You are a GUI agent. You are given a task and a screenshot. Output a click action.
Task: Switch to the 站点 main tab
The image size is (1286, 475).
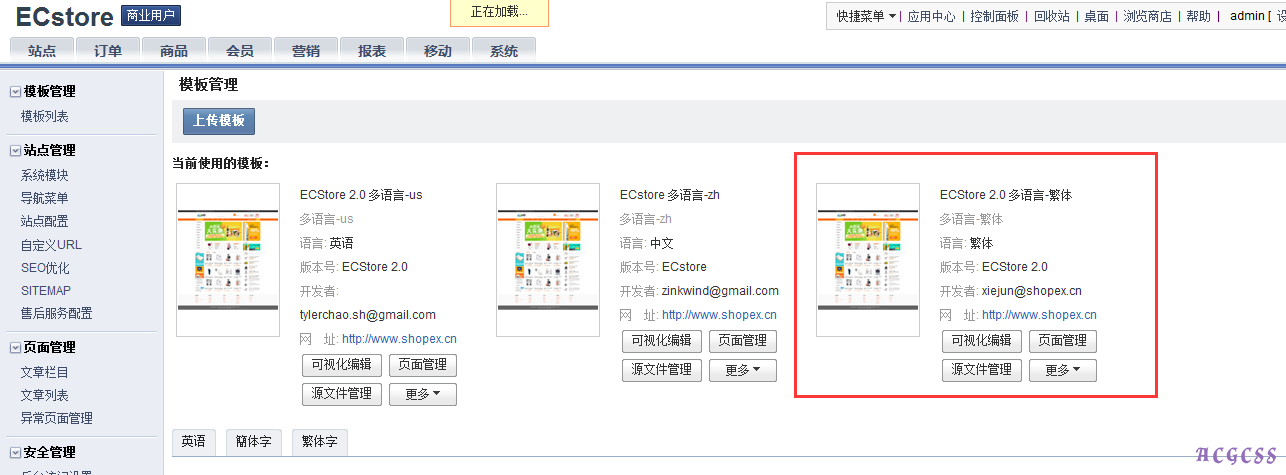[42, 51]
